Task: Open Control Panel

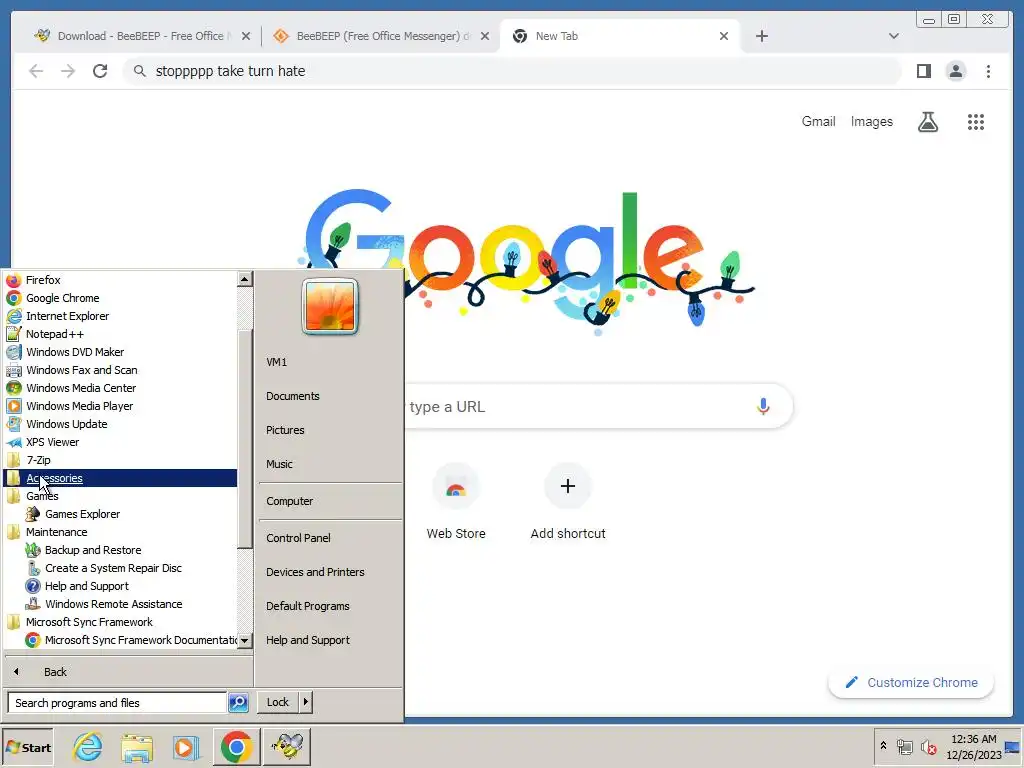Action: 298,538
